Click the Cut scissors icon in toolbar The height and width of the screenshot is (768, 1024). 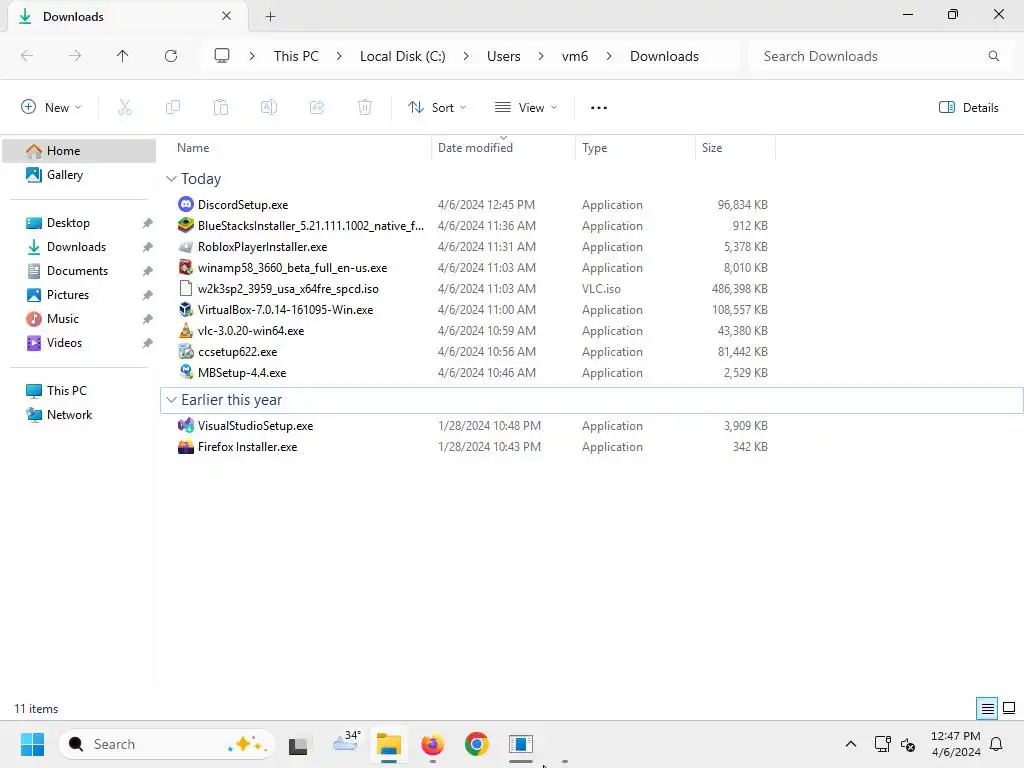point(125,108)
